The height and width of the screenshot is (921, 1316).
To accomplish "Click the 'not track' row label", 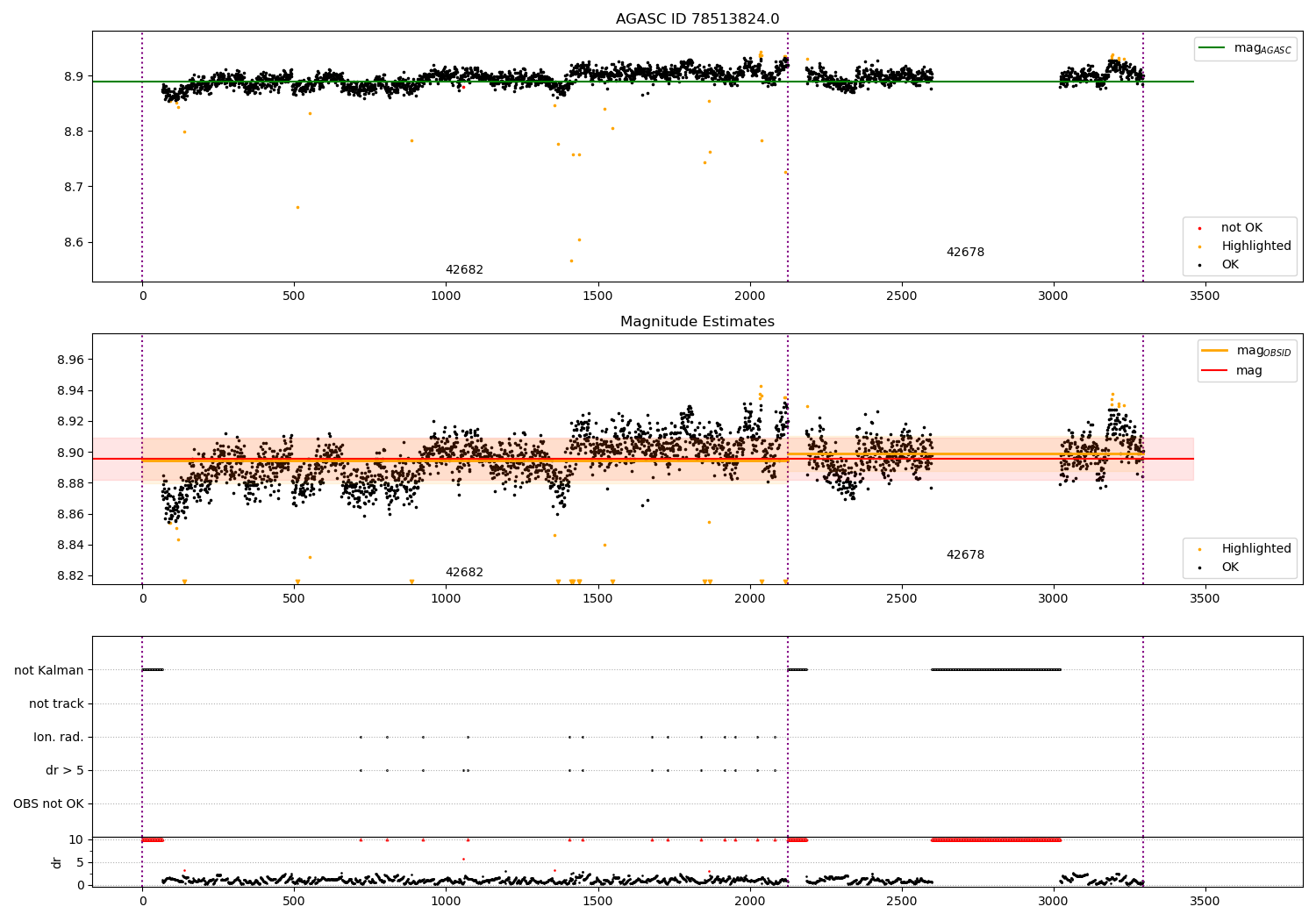I will point(56,704).
